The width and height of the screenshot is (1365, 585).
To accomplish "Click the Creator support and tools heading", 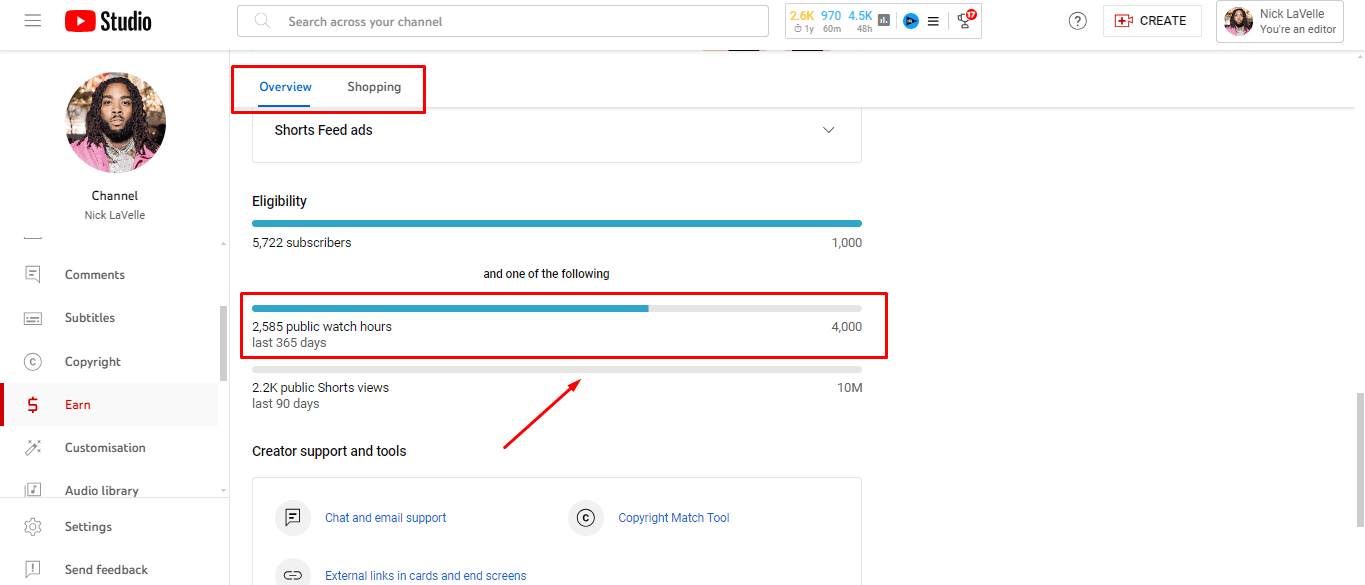I will (329, 451).
